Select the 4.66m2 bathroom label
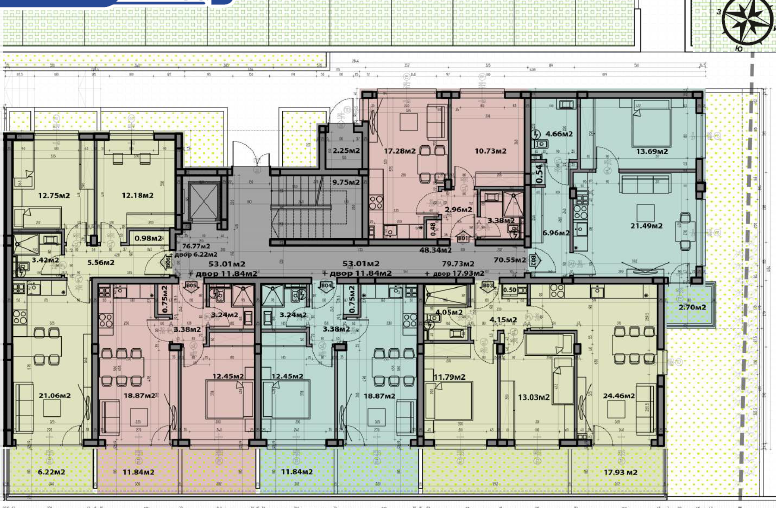The height and width of the screenshot is (508, 776). [x=558, y=133]
